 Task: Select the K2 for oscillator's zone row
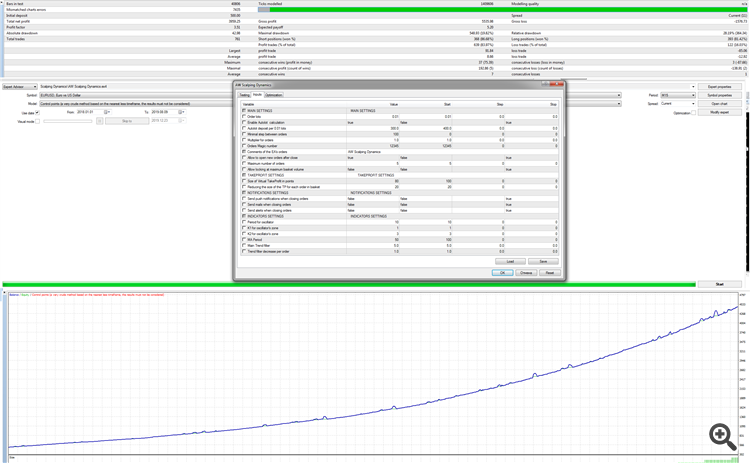[x=399, y=234]
